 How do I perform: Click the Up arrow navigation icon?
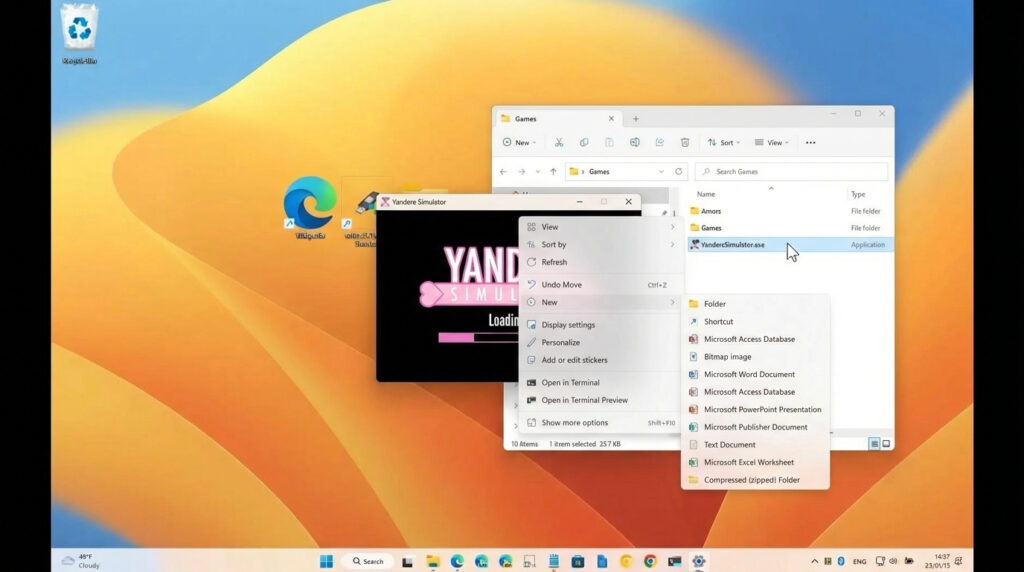(x=553, y=172)
